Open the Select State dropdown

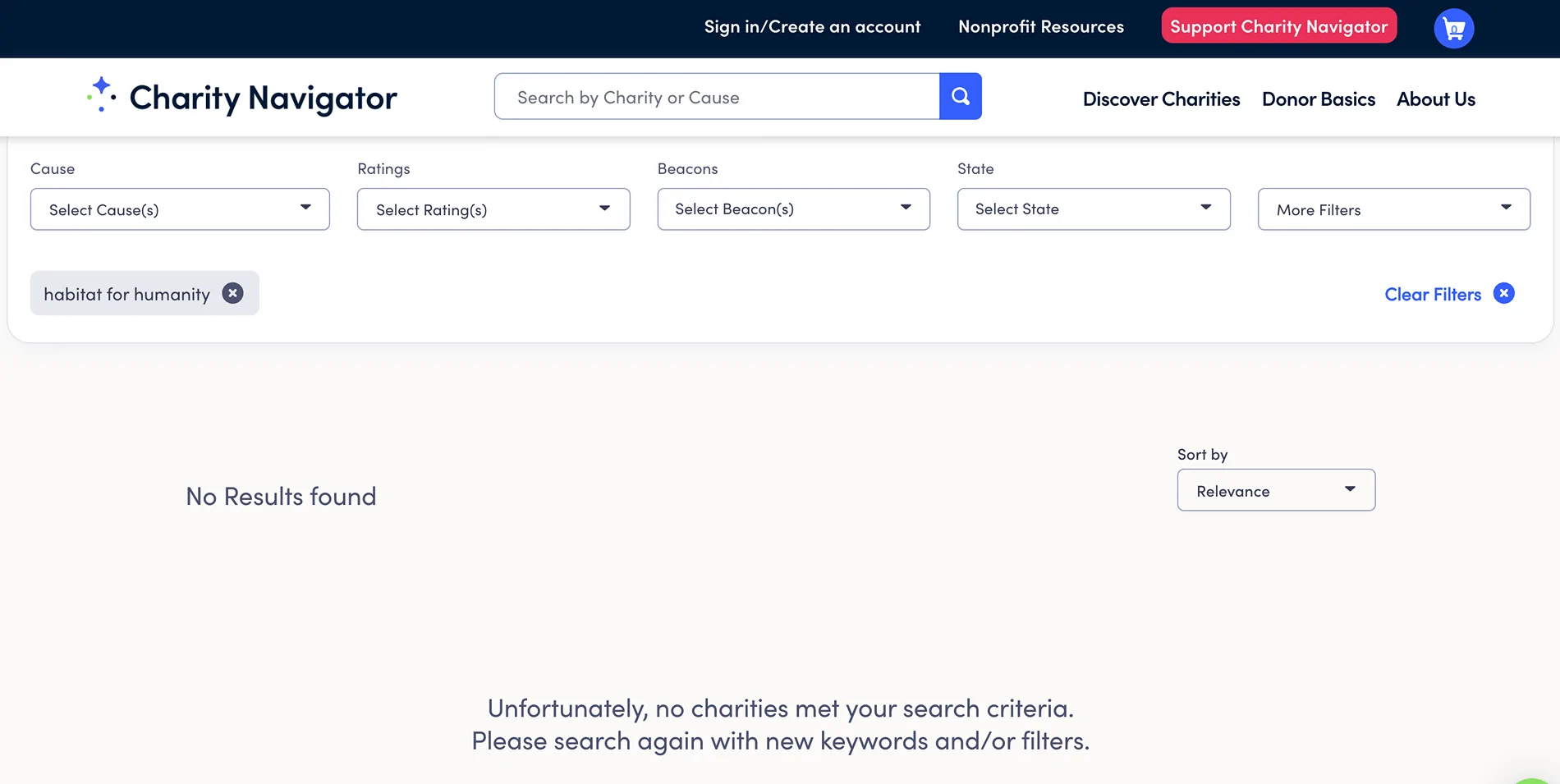click(1094, 209)
